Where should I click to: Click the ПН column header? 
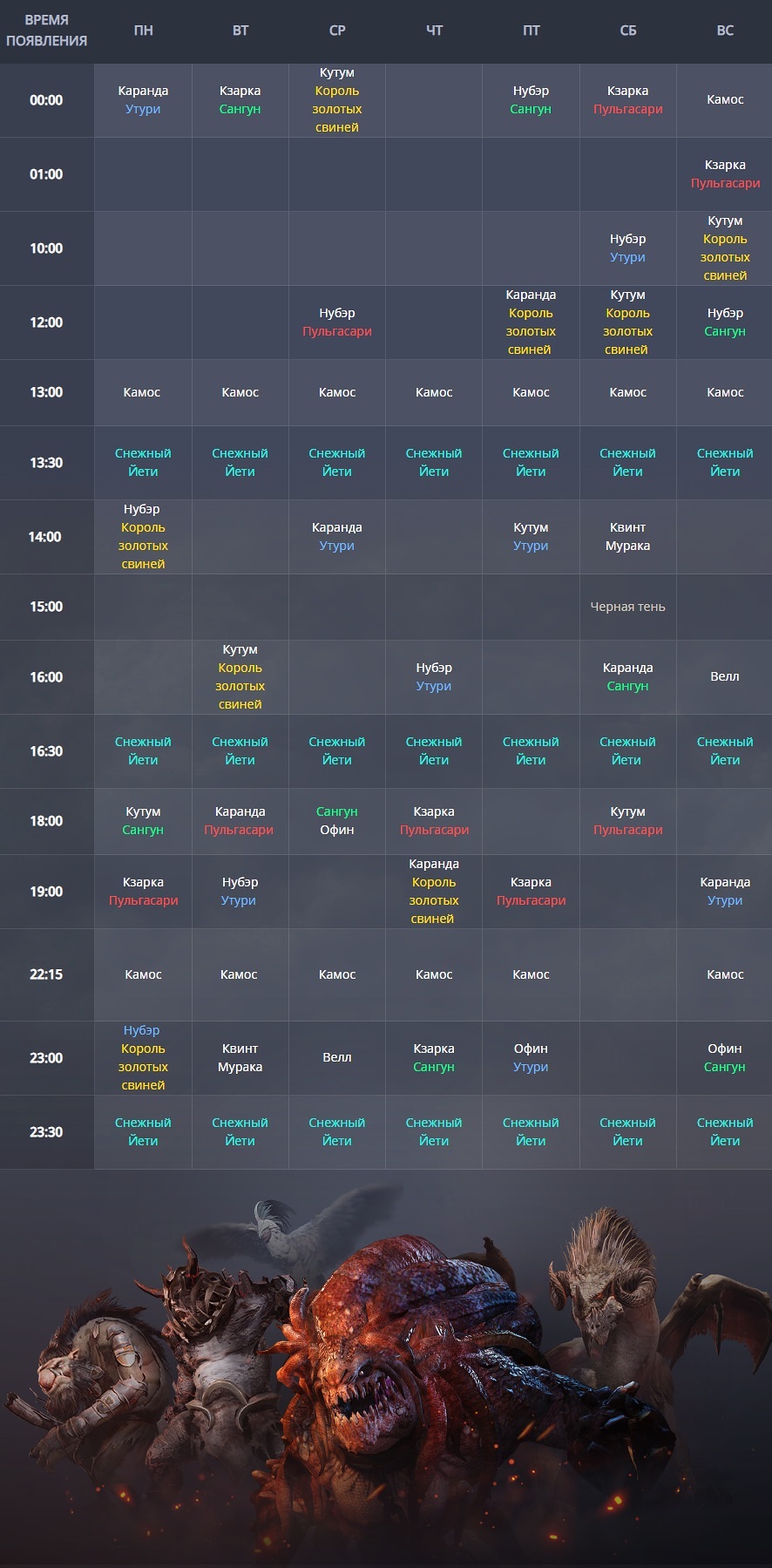click(x=143, y=31)
